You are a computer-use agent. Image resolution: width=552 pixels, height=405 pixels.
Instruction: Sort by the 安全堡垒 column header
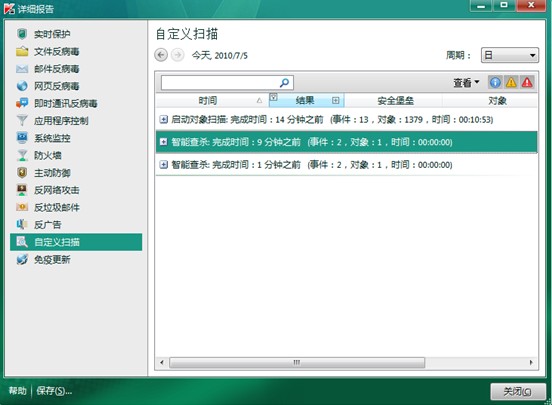pyautogui.click(x=395, y=101)
